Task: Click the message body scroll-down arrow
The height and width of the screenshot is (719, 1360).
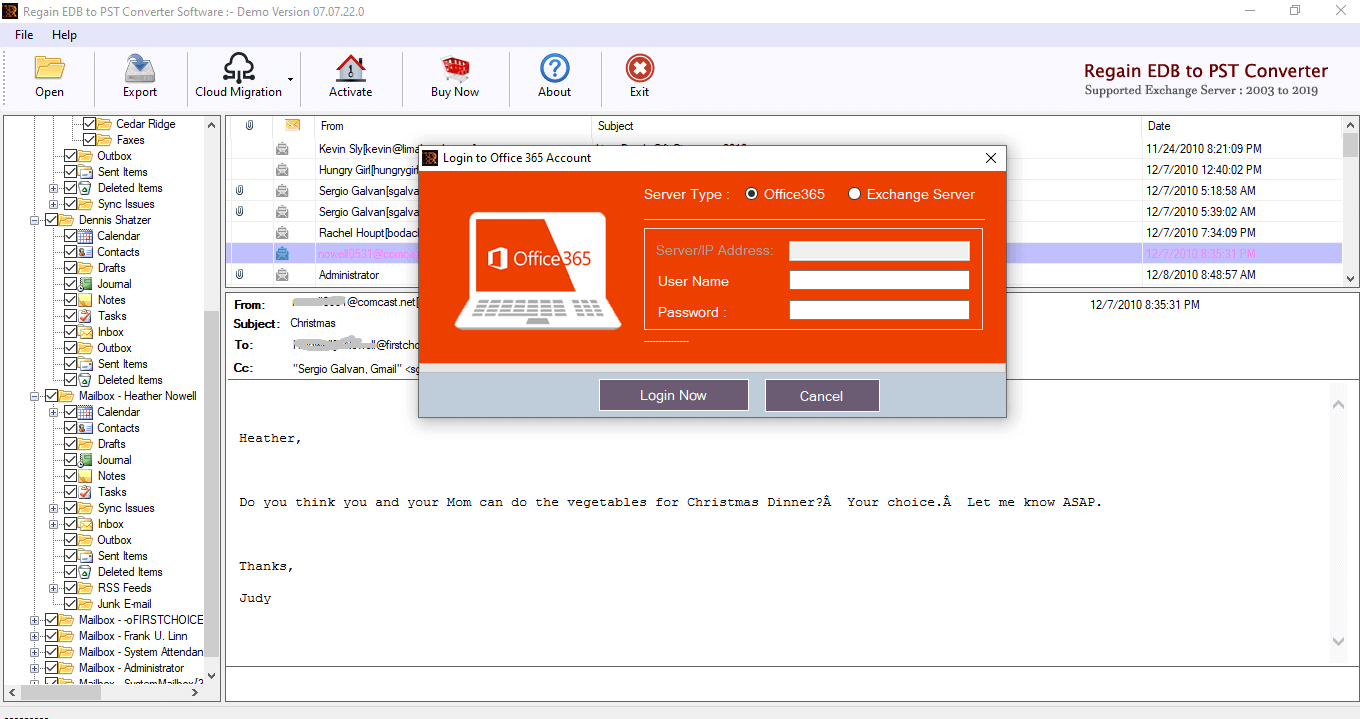Action: 1339,641
